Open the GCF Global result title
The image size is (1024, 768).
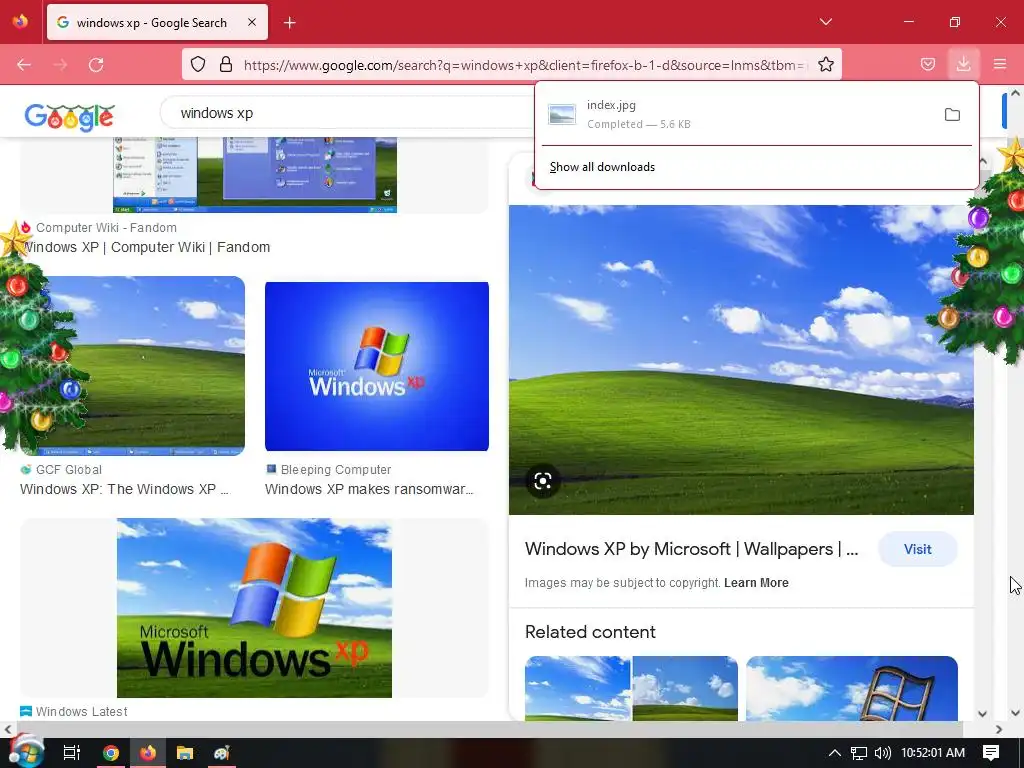(x=124, y=489)
